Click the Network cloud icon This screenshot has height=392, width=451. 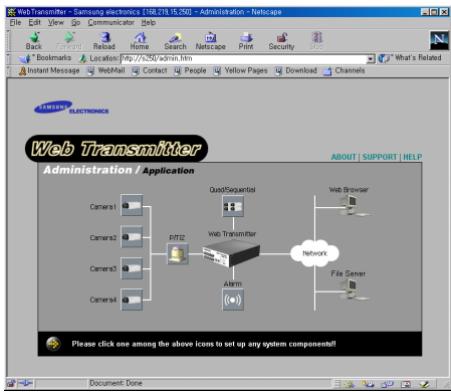pyautogui.click(x=315, y=253)
